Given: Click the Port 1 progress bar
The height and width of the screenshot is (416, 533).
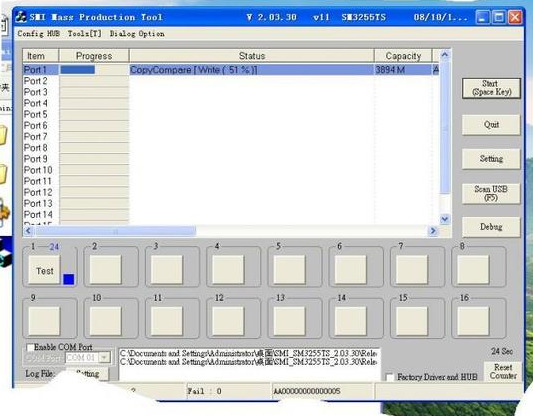Looking at the screenshot, I should [94, 70].
